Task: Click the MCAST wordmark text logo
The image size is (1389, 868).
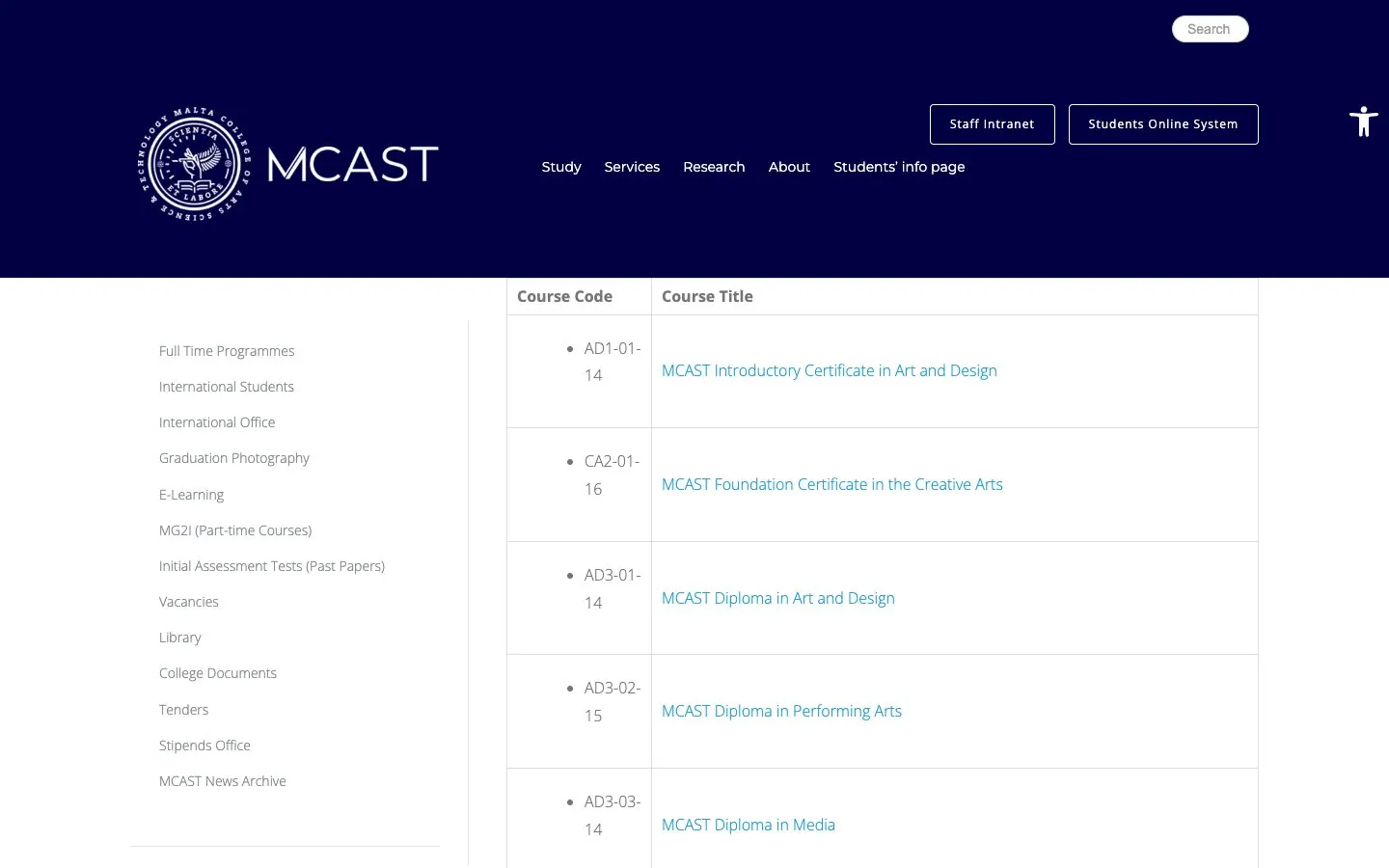Action: coord(353,164)
